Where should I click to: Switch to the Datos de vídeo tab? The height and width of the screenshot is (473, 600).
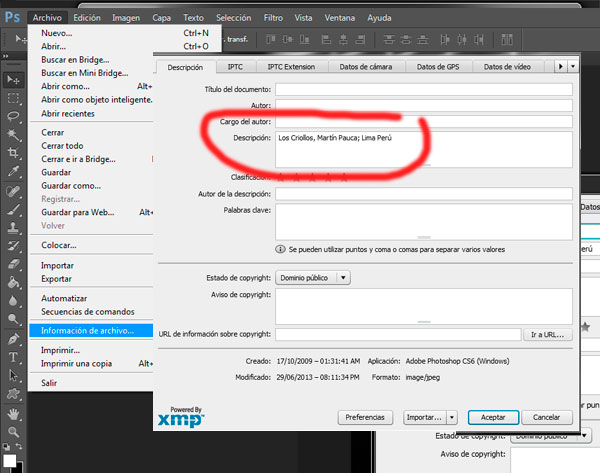[x=507, y=67]
